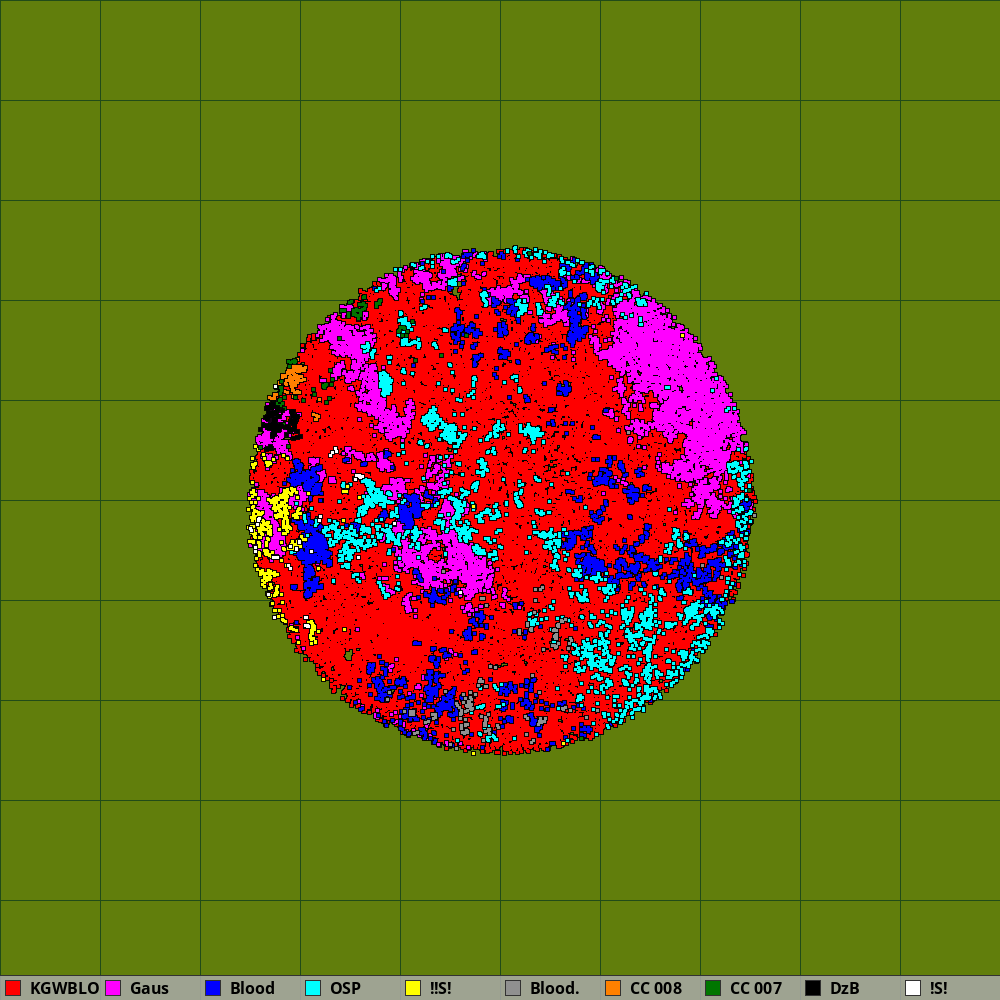Click the orange patch near map's upper-left edge
Image resolution: width=1000 pixels, height=1000 pixels.
[294, 378]
